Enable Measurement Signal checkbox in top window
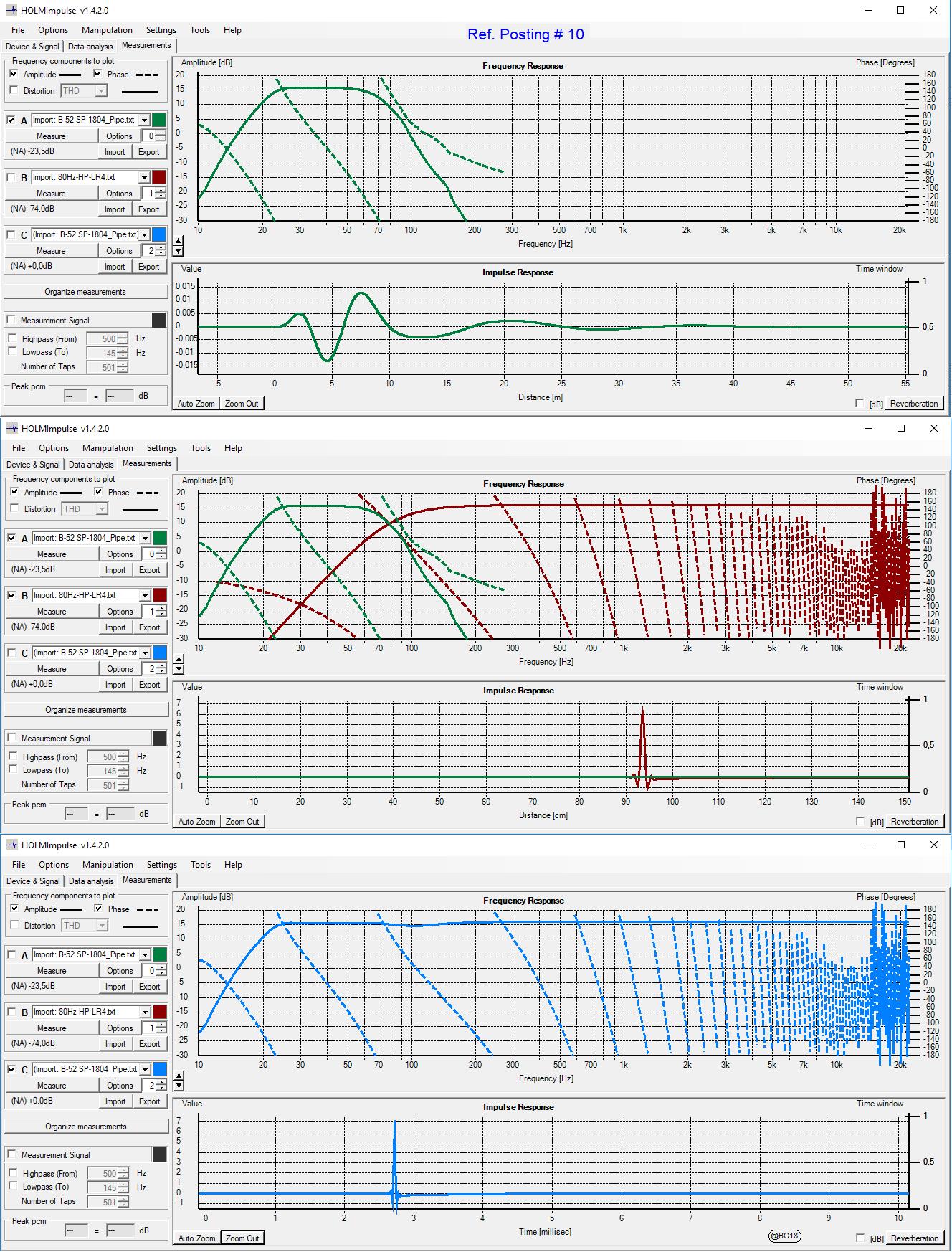952x1252 pixels. [11, 320]
